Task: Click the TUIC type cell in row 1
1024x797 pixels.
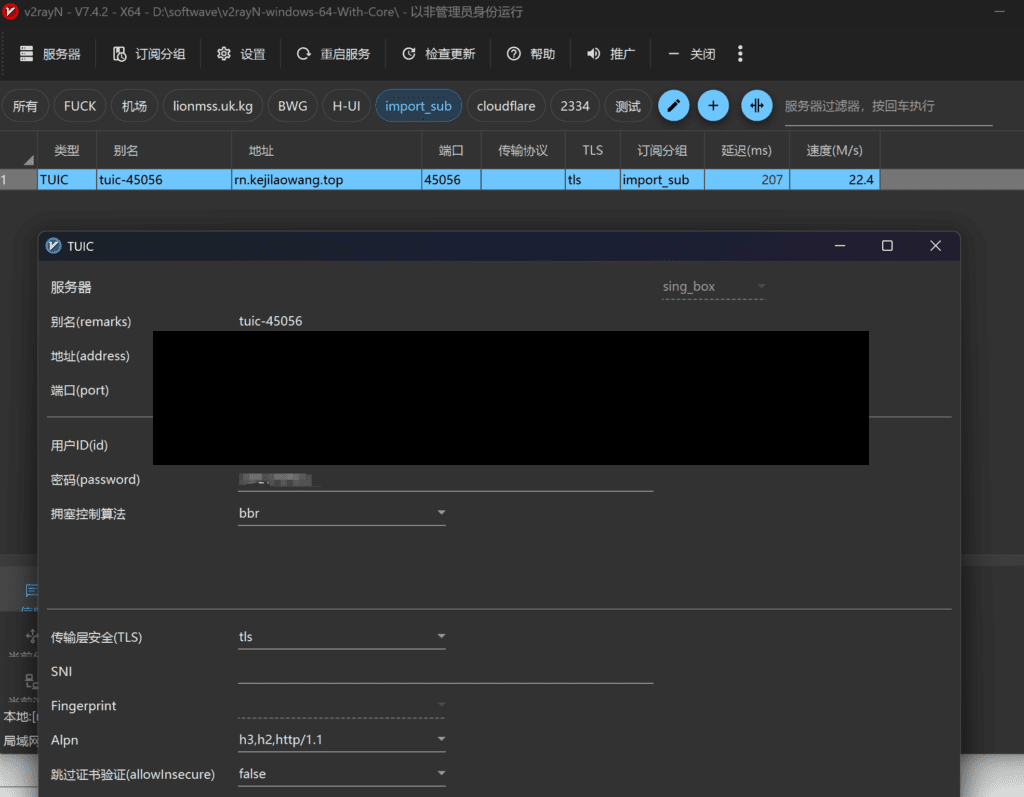Action: 67,180
